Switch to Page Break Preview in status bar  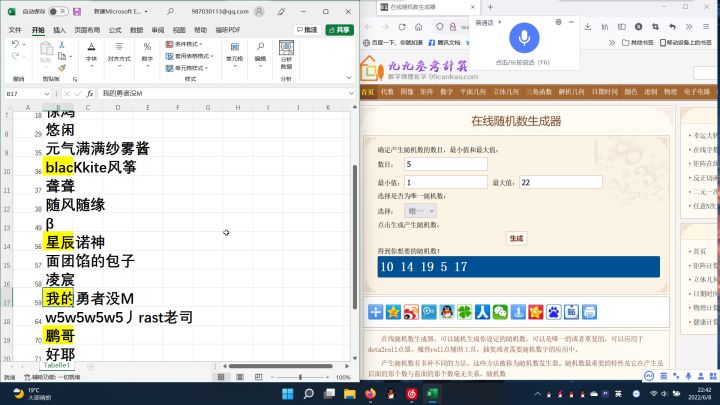[x=259, y=377]
